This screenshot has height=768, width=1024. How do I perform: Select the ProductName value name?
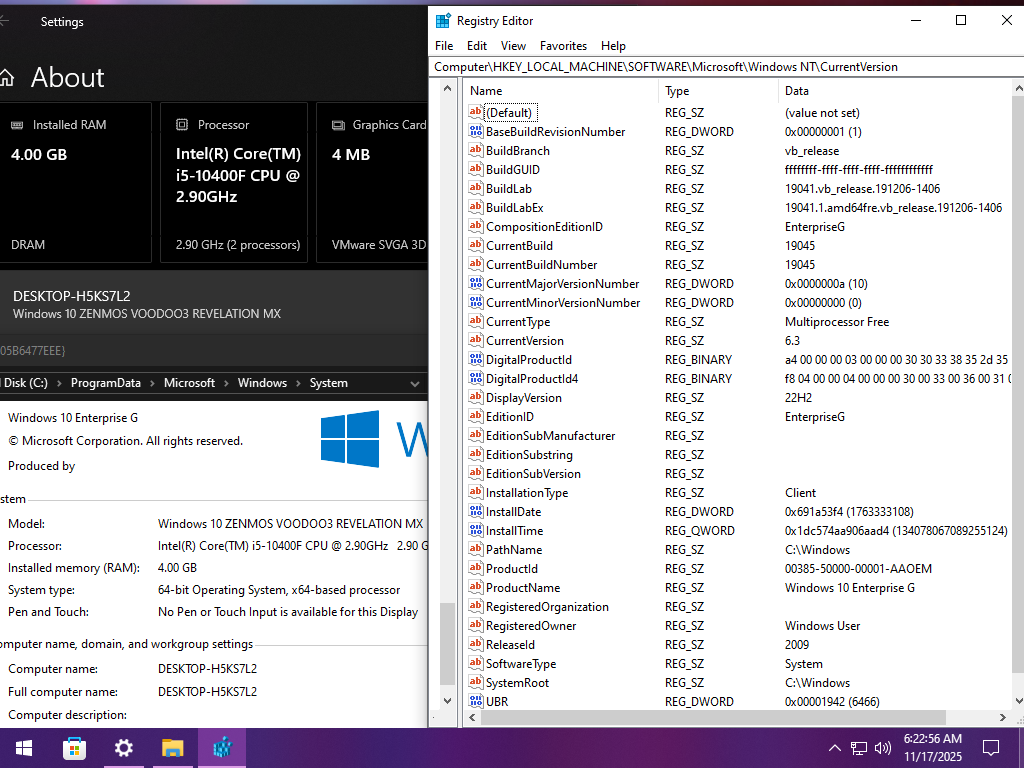[522, 588]
